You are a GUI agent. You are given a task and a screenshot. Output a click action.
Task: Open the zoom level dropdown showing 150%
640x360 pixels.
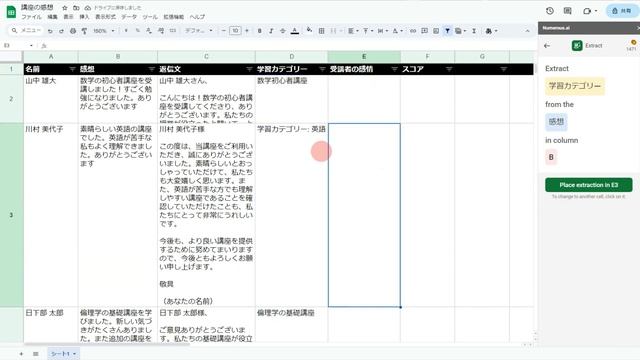104,31
